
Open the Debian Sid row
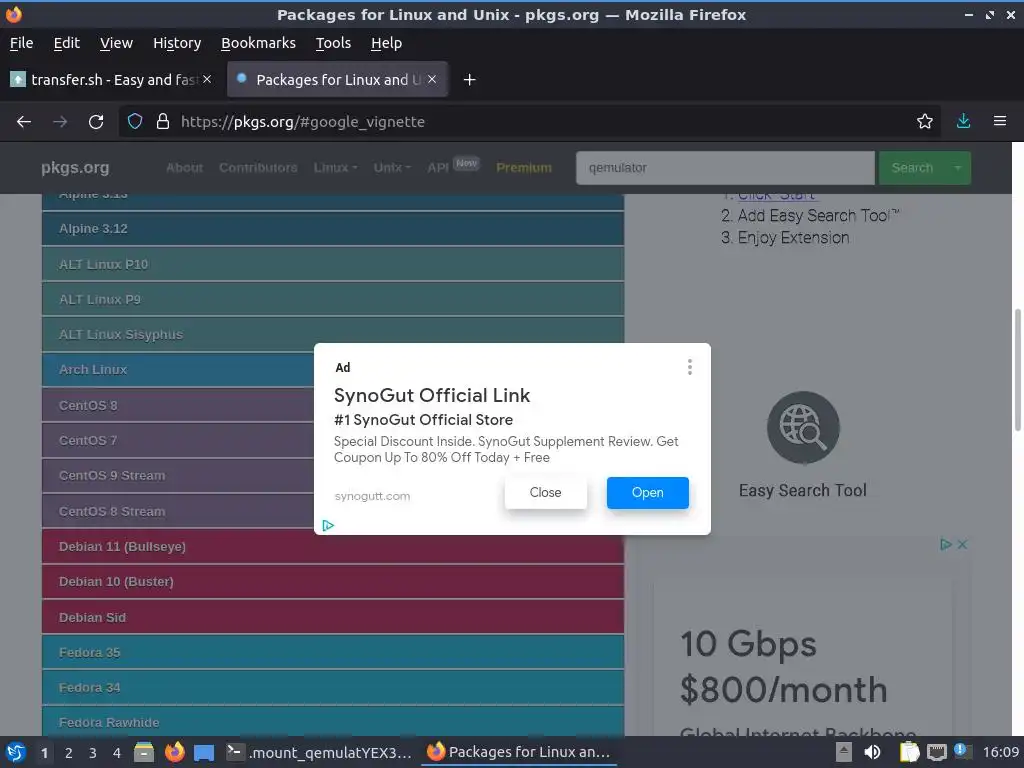(332, 617)
